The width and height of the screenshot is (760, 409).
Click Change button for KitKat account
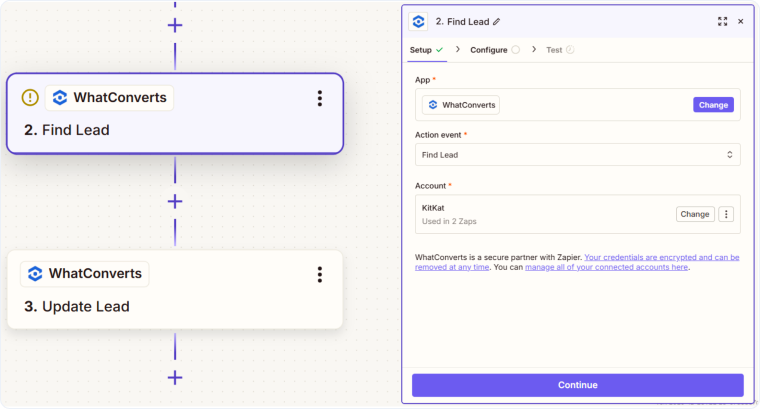click(x=694, y=214)
